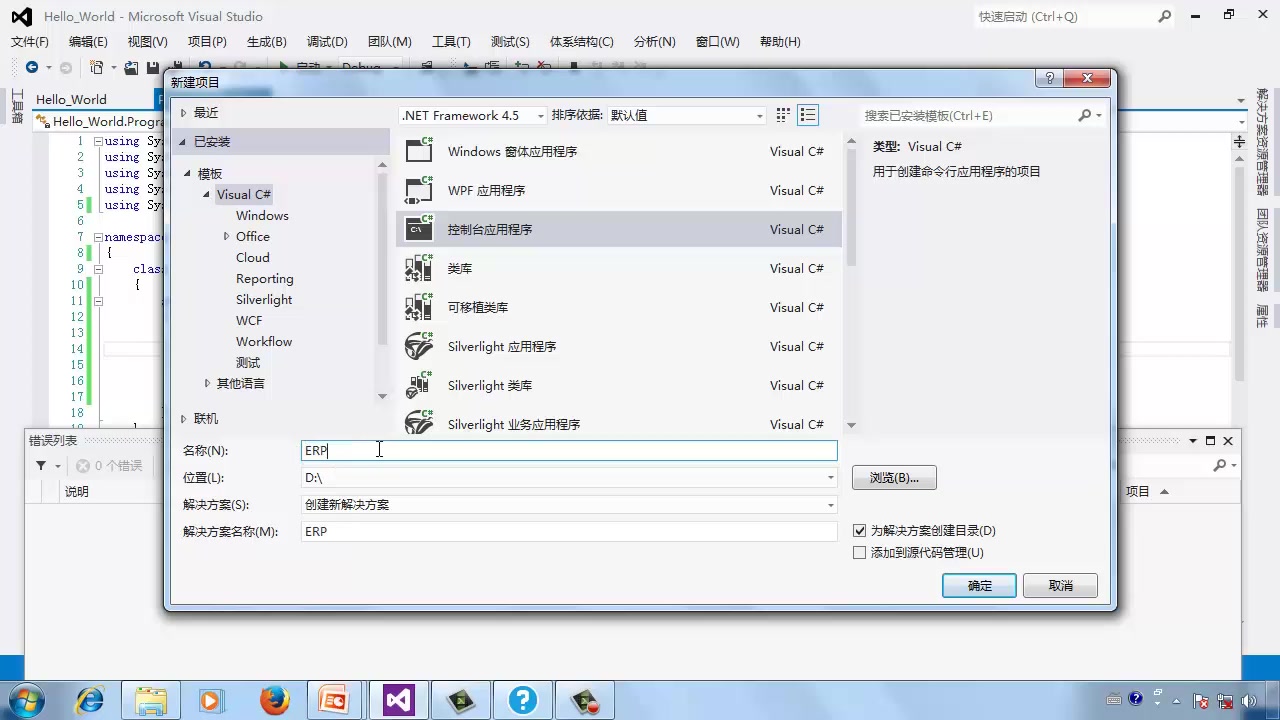Collapse the 已安装 section
This screenshot has height=720, width=1280.
click(183, 142)
